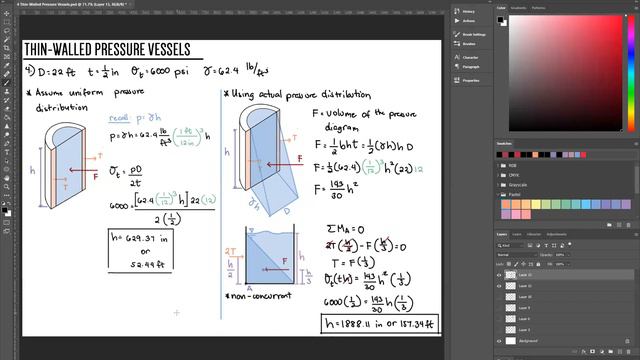The image size is (640, 360).
Task: Select the Hand tool
Action: [7, 178]
